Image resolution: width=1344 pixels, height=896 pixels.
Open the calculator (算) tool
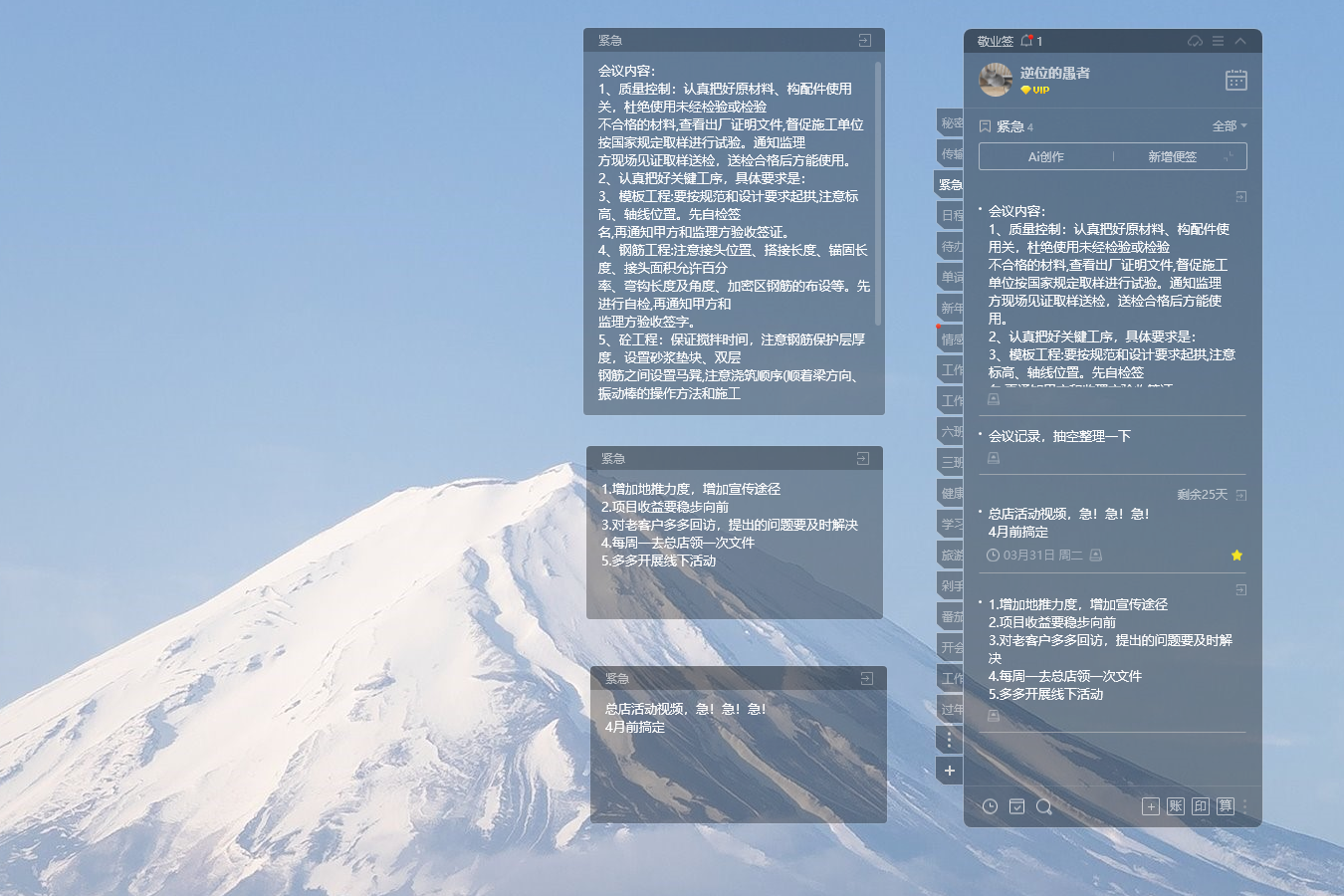(1225, 806)
